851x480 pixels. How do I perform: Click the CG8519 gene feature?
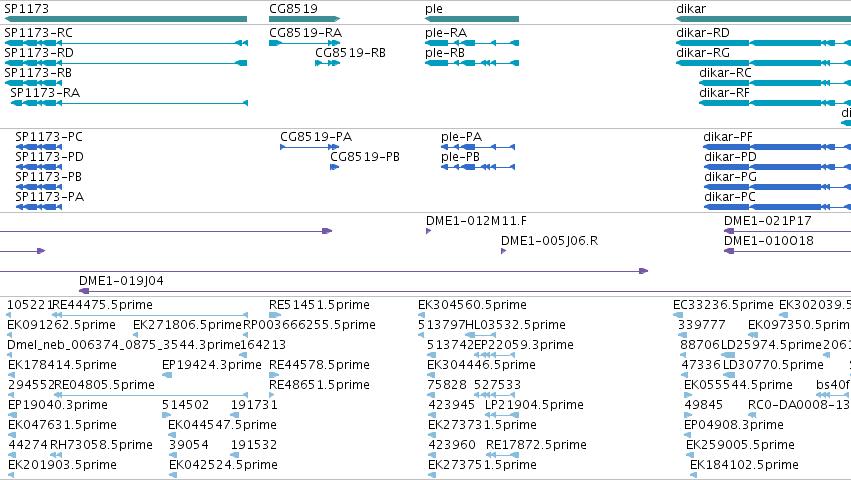(x=304, y=19)
